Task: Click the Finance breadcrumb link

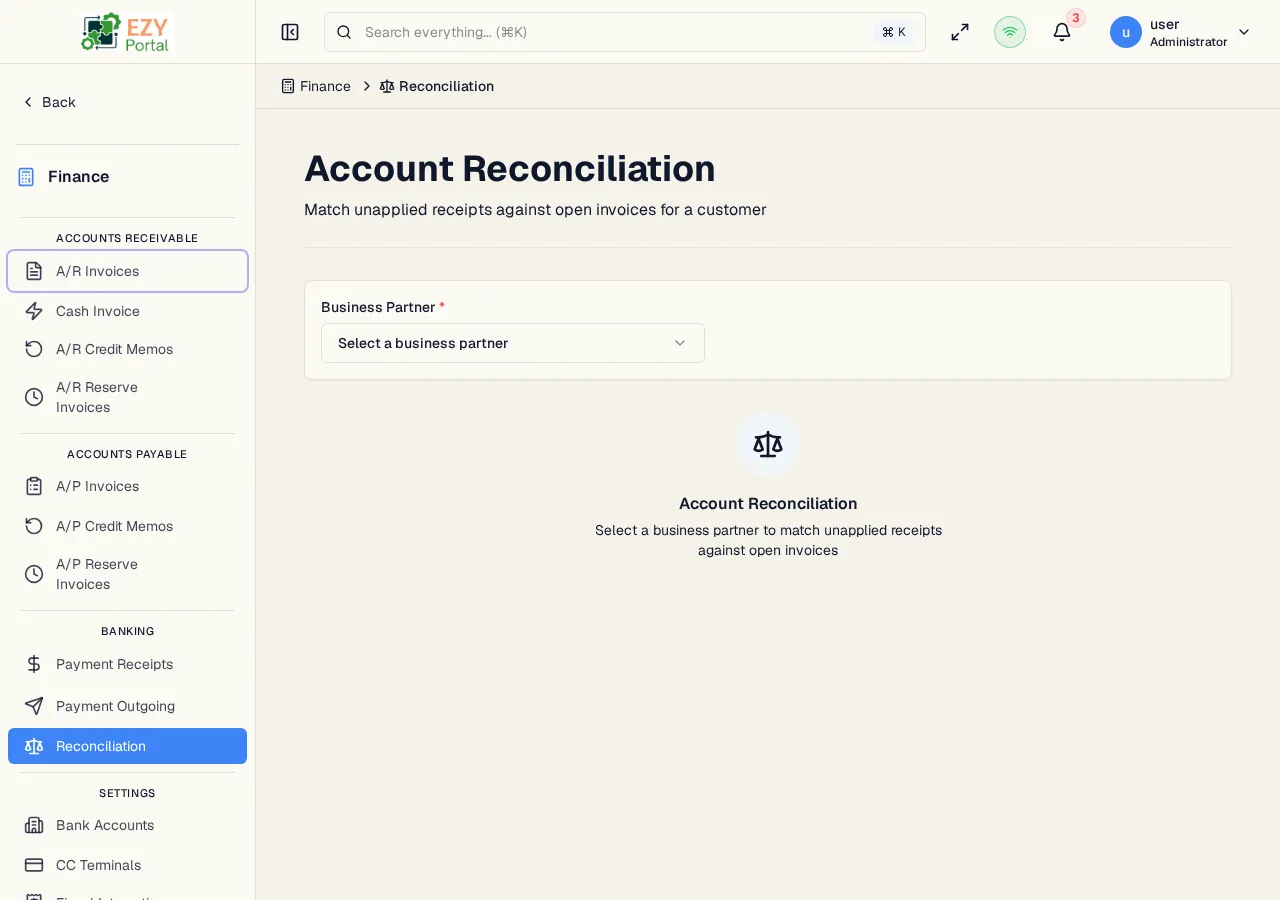Action: click(x=316, y=86)
